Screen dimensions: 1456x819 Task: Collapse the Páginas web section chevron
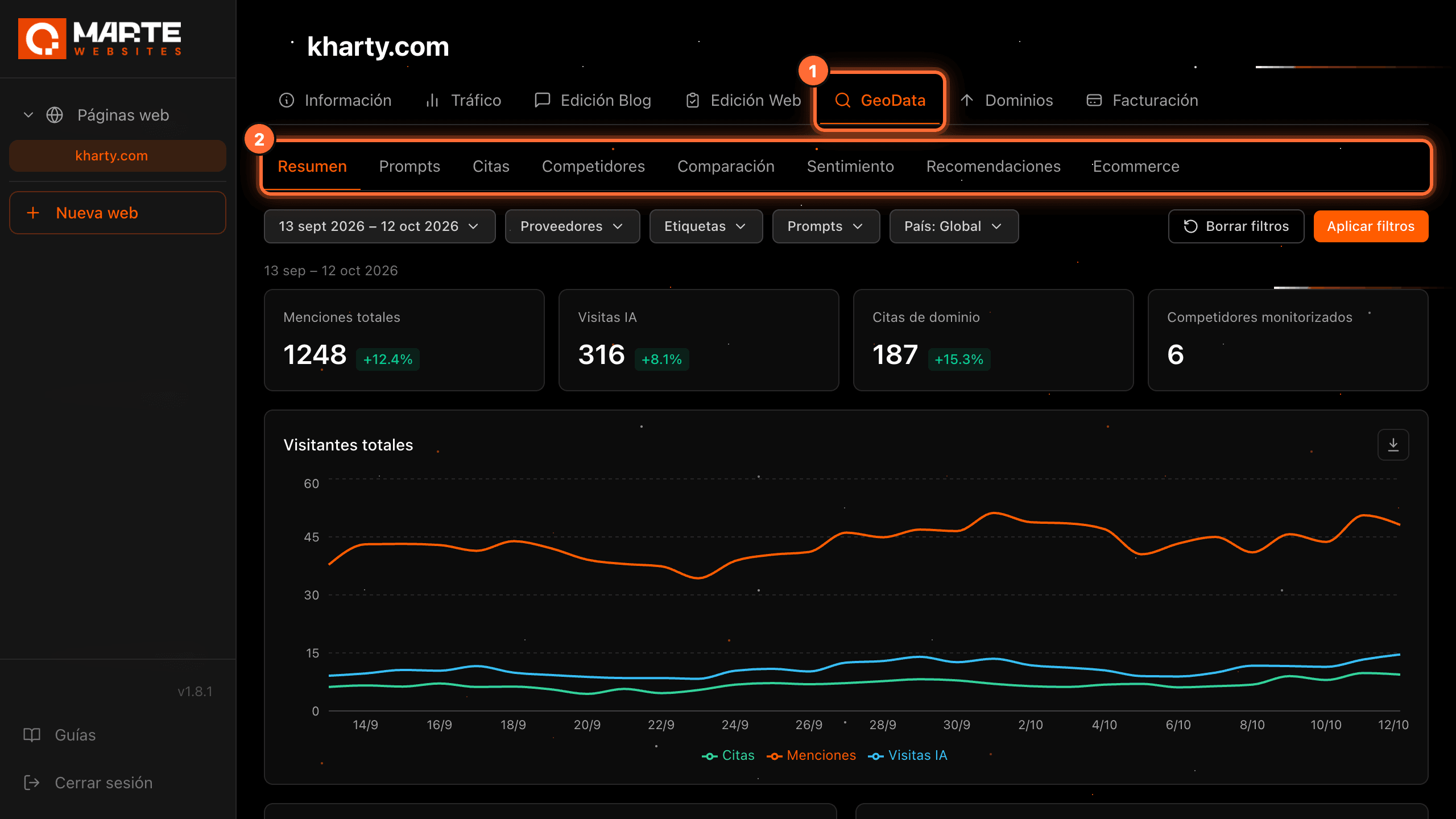coord(28,115)
